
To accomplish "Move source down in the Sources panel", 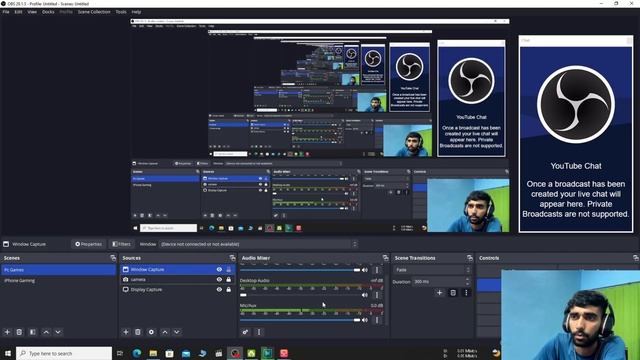I will [x=177, y=332].
